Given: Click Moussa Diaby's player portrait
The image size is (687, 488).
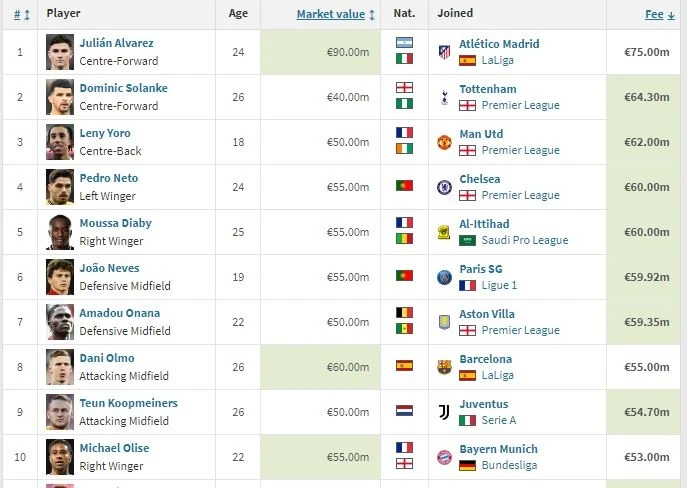Looking at the screenshot, I should [x=59, y=232].
